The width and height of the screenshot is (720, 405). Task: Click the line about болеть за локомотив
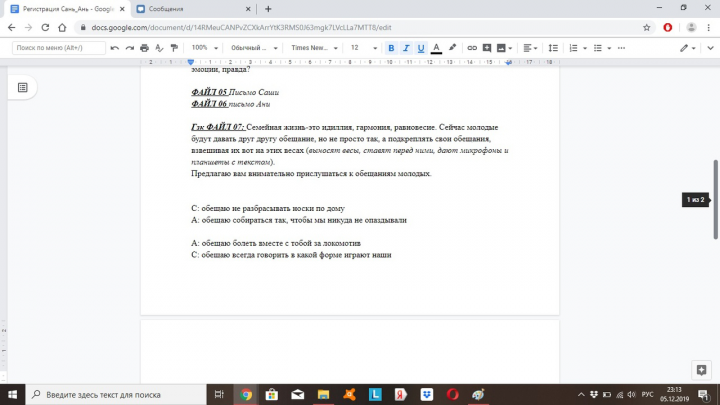point(276,243)
